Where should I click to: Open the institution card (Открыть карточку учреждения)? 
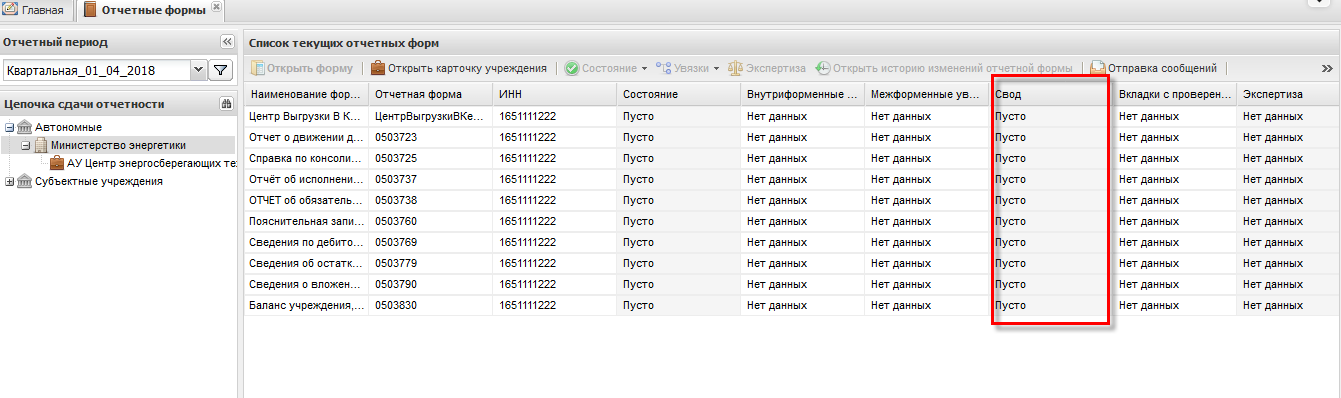[x=459, y=68]
